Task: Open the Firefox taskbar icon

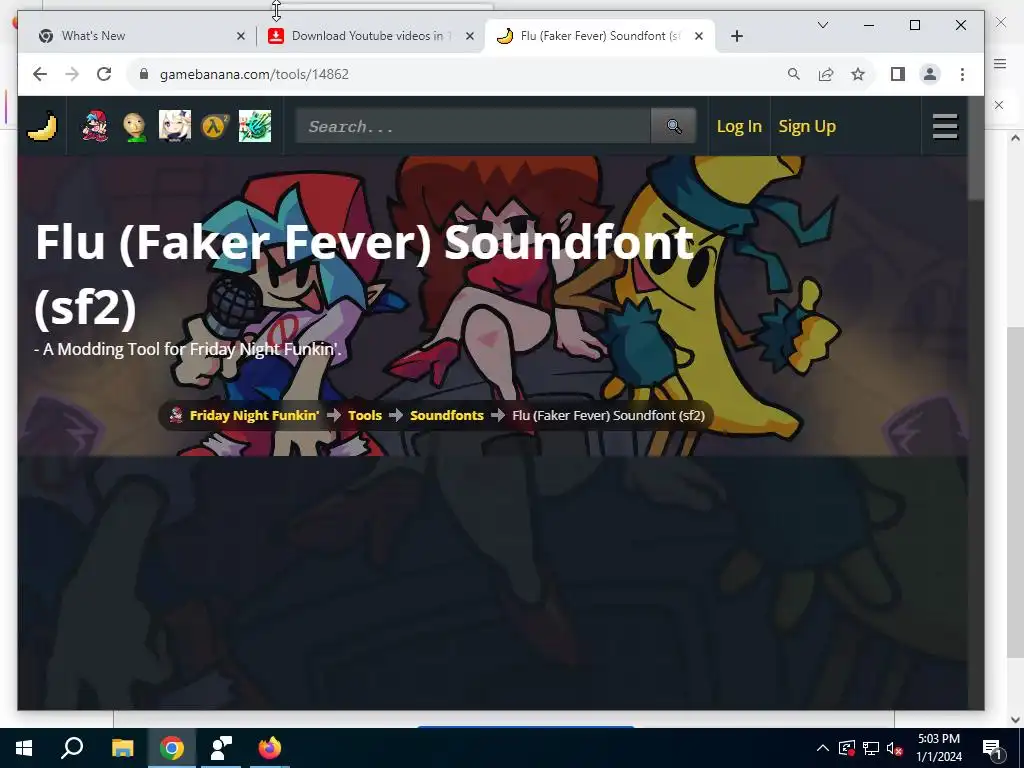Action: pyautogui.click(x=269, y=748)
